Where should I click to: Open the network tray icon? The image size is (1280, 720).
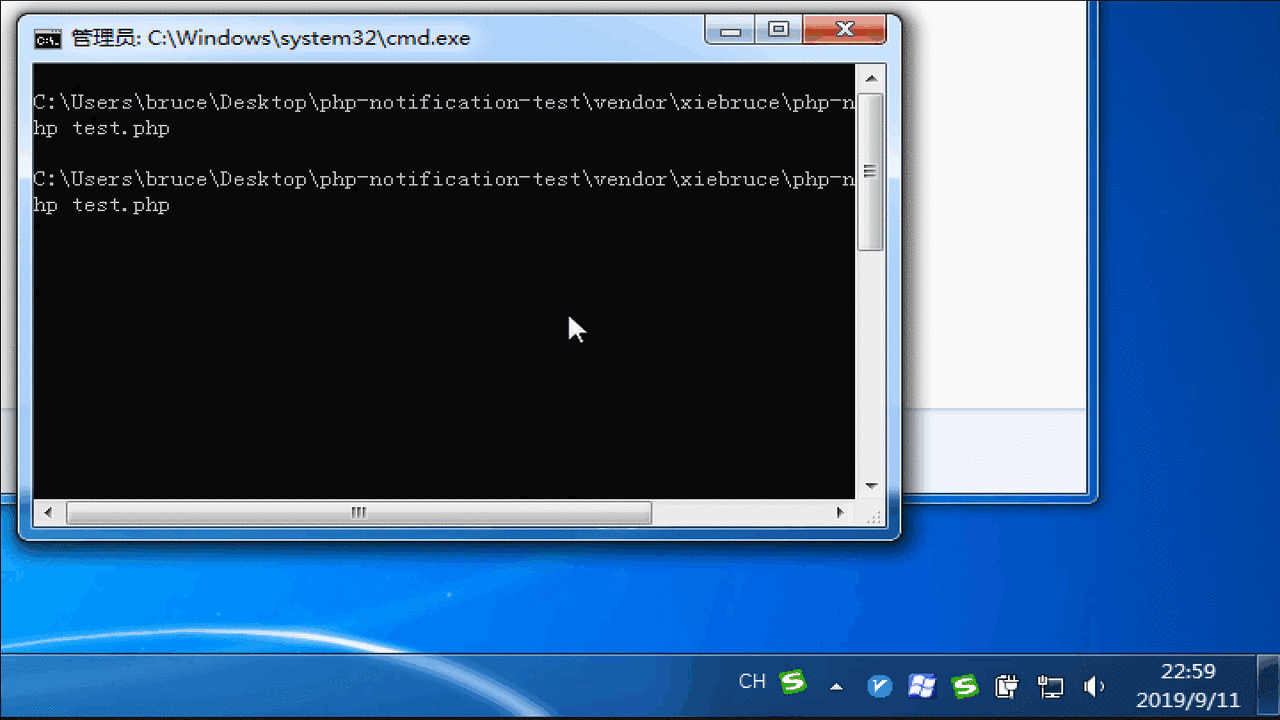pyautogui.click(x=1050, y=686)
